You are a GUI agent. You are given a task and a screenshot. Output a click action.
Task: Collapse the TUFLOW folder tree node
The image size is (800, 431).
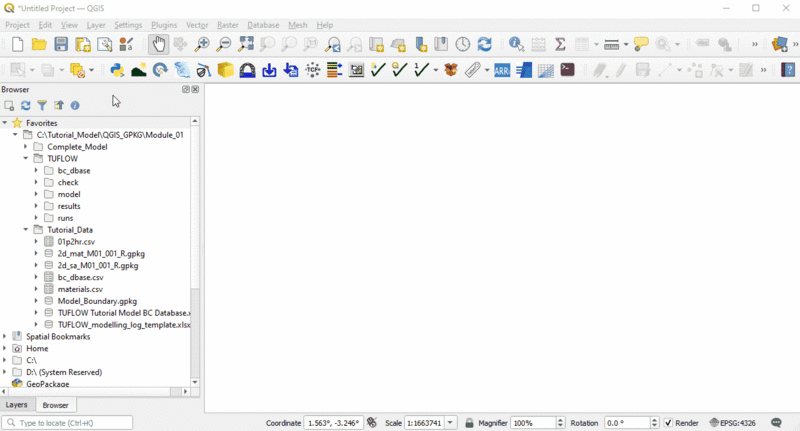click(26, 159)
